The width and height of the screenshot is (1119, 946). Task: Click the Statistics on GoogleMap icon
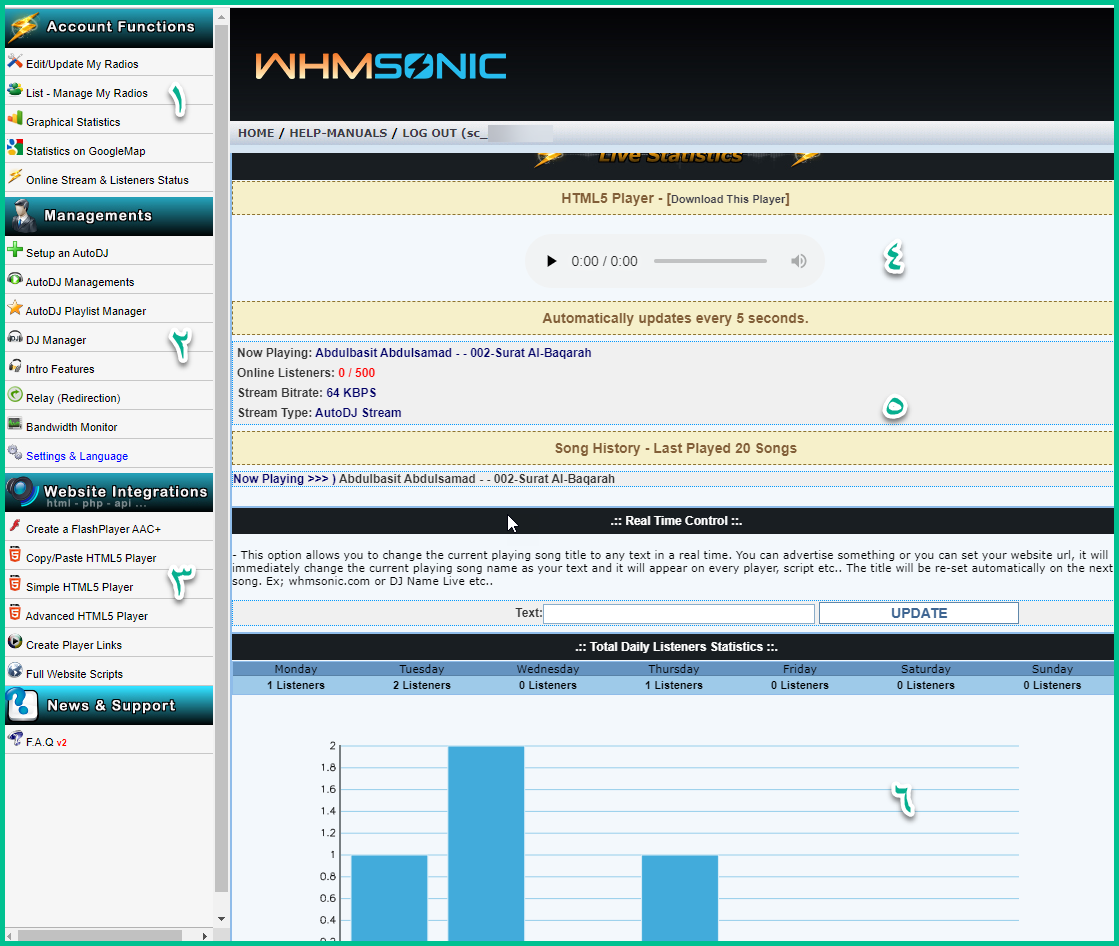pos(14,149)
